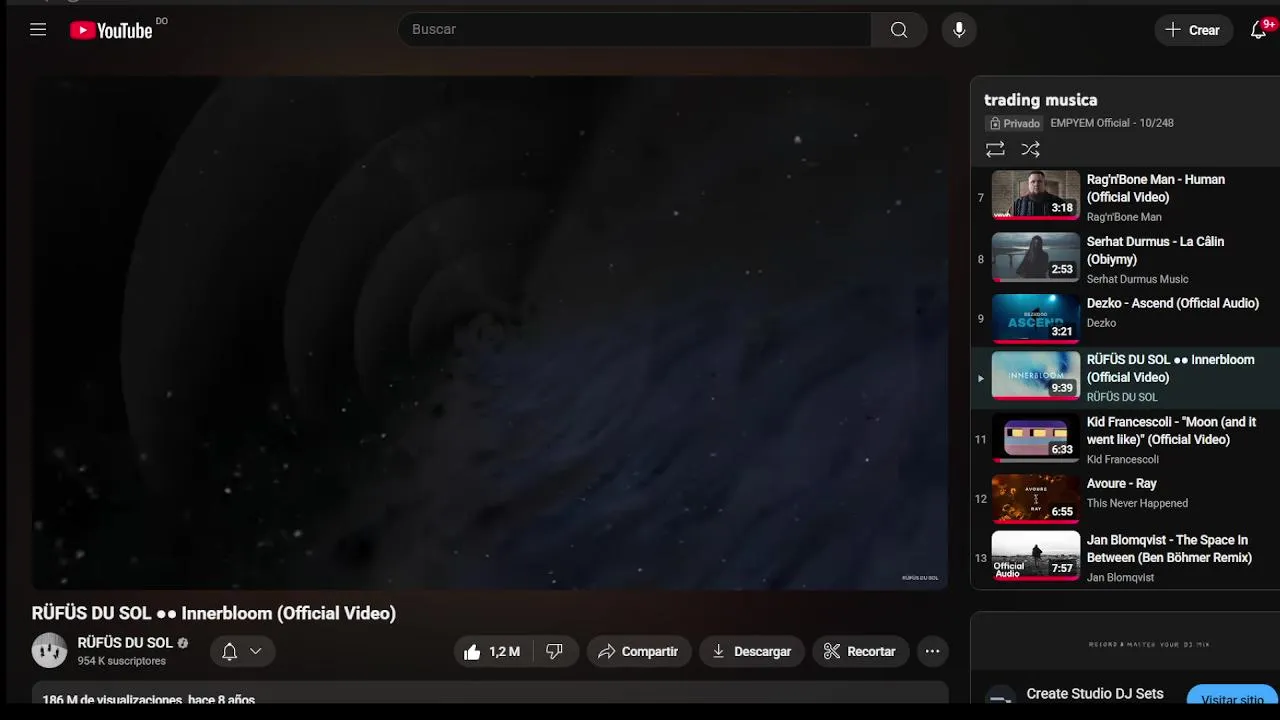Click Descargar download button

click(x=751, y=651)
